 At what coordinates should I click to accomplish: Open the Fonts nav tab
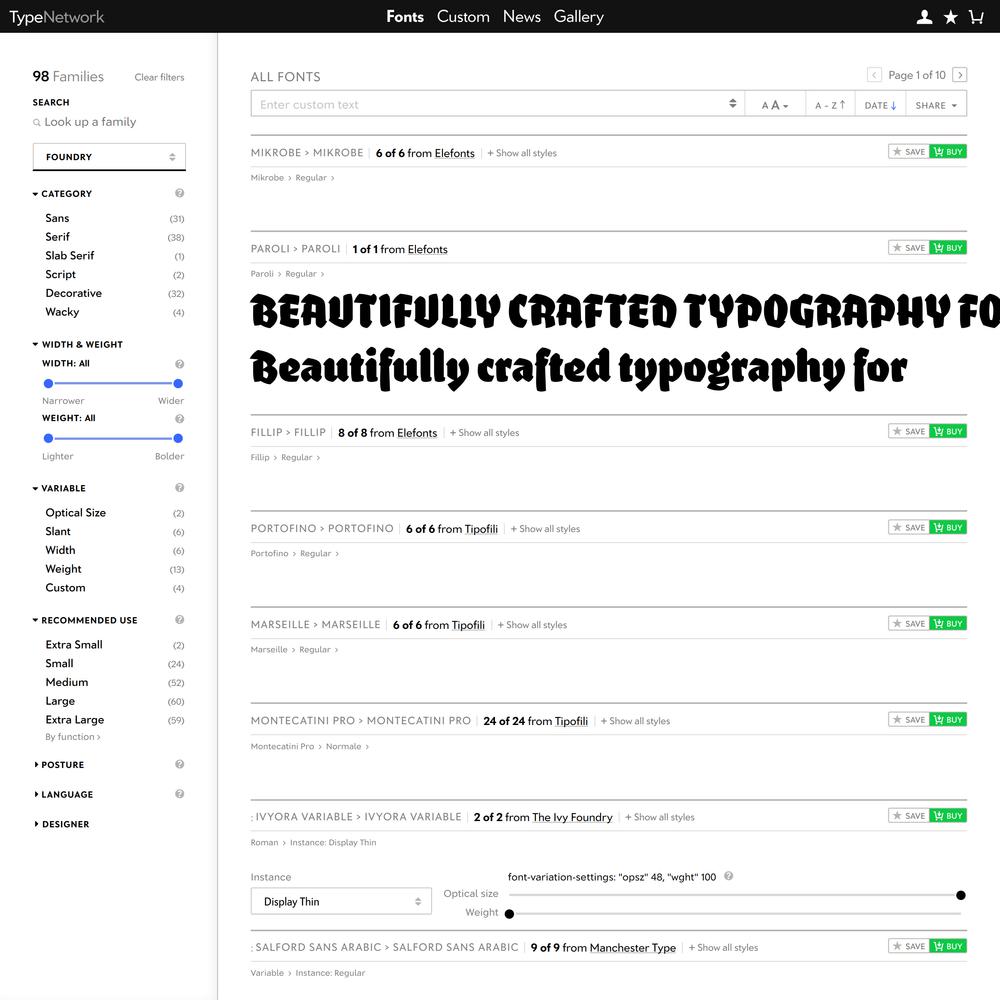405,17
